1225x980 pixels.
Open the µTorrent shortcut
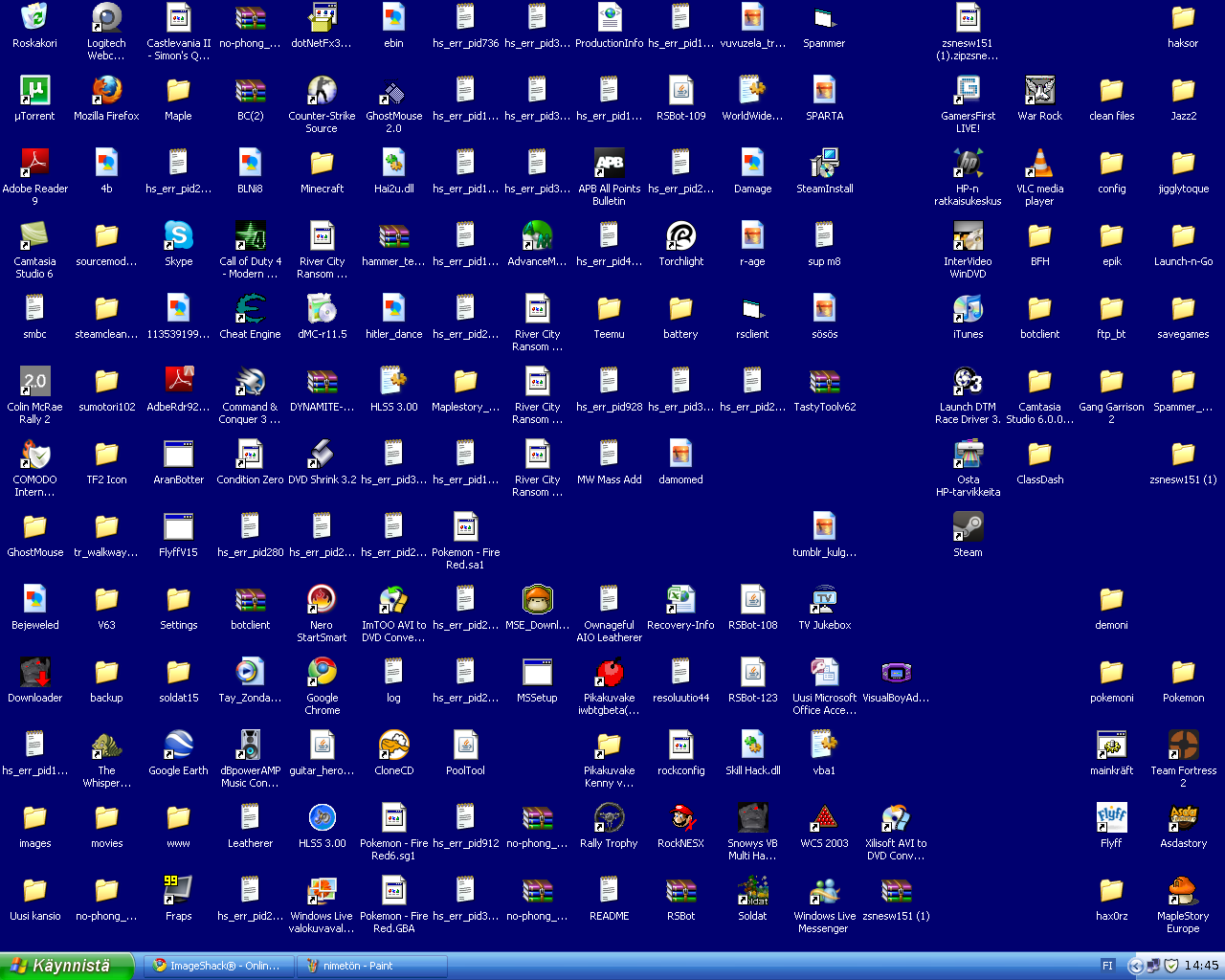pyautogui.click(x=34, y=91)
